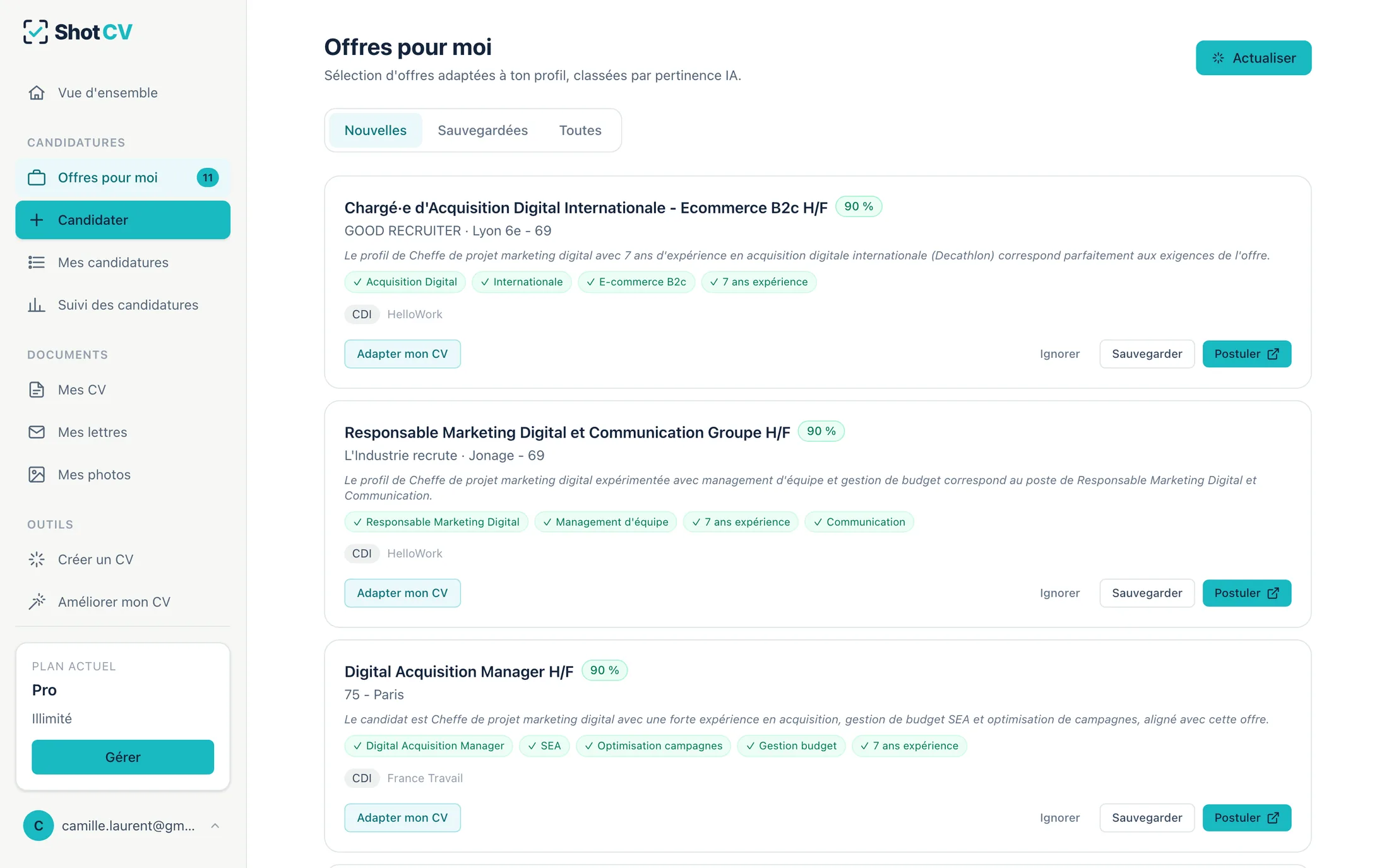The width and height of the screenshot is (1389, 868).
Task: Click the ShotCV logo icon
Action: click(35, 32)
